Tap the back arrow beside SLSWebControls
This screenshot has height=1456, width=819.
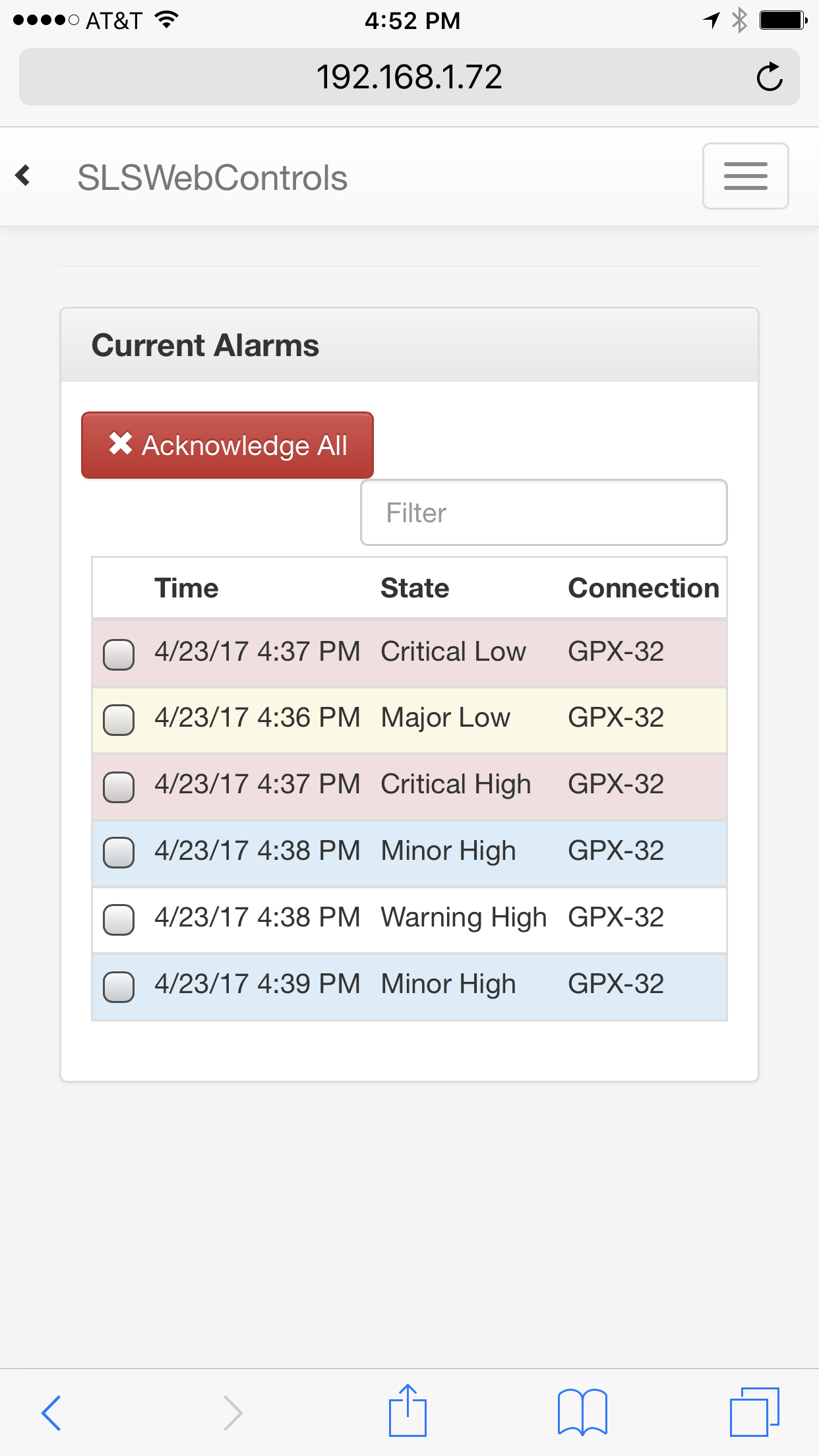click(24, 175)
